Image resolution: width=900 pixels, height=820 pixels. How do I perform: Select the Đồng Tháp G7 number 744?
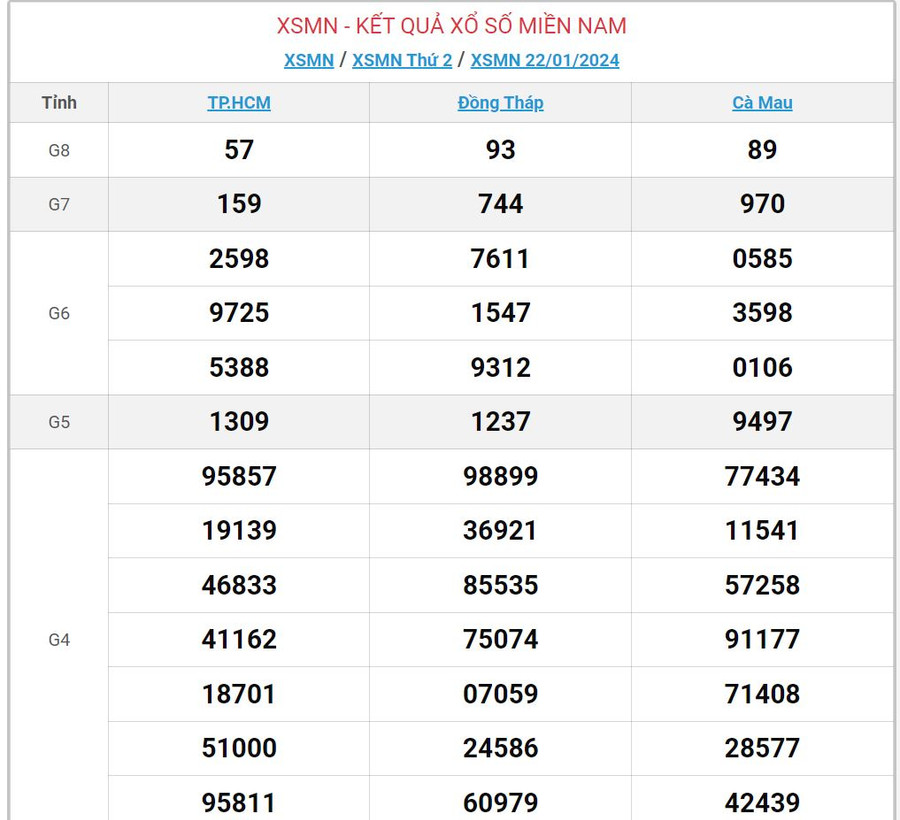(x=500, y=204)
